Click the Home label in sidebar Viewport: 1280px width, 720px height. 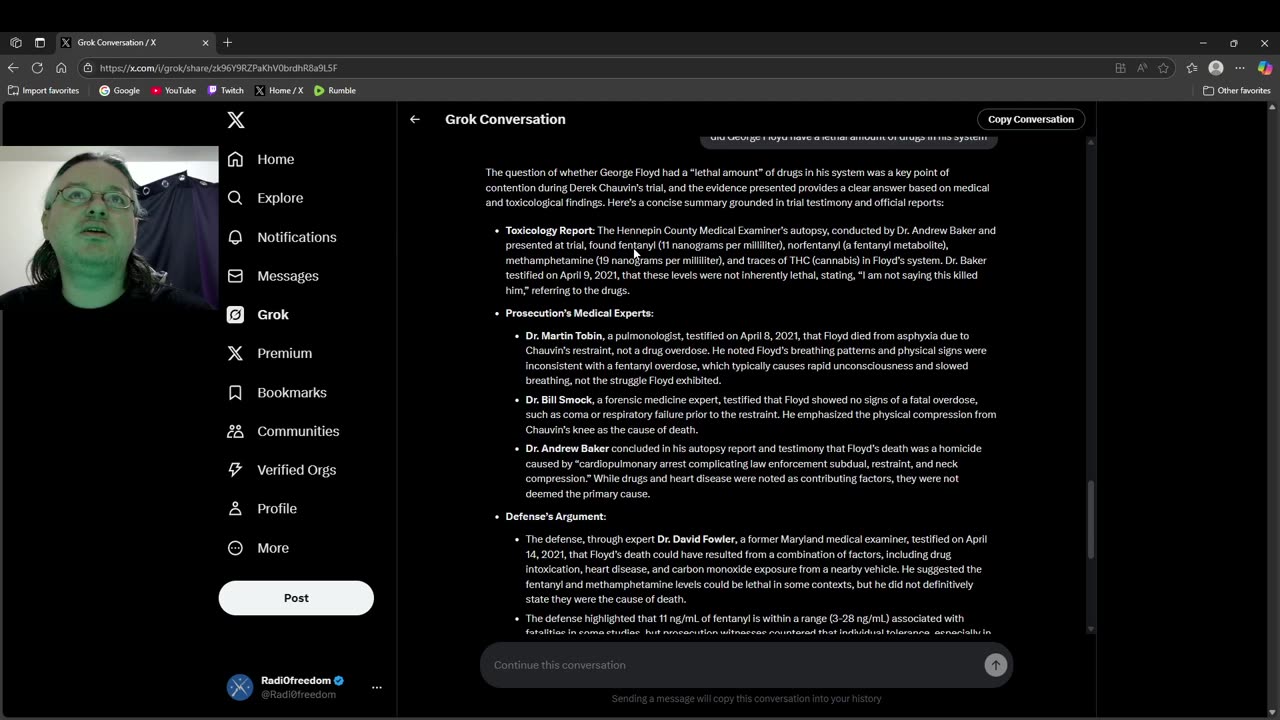(276, 159)
